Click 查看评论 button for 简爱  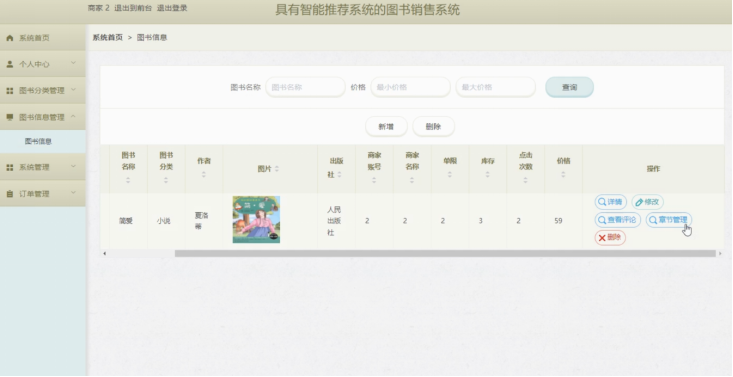coord(618,220)
